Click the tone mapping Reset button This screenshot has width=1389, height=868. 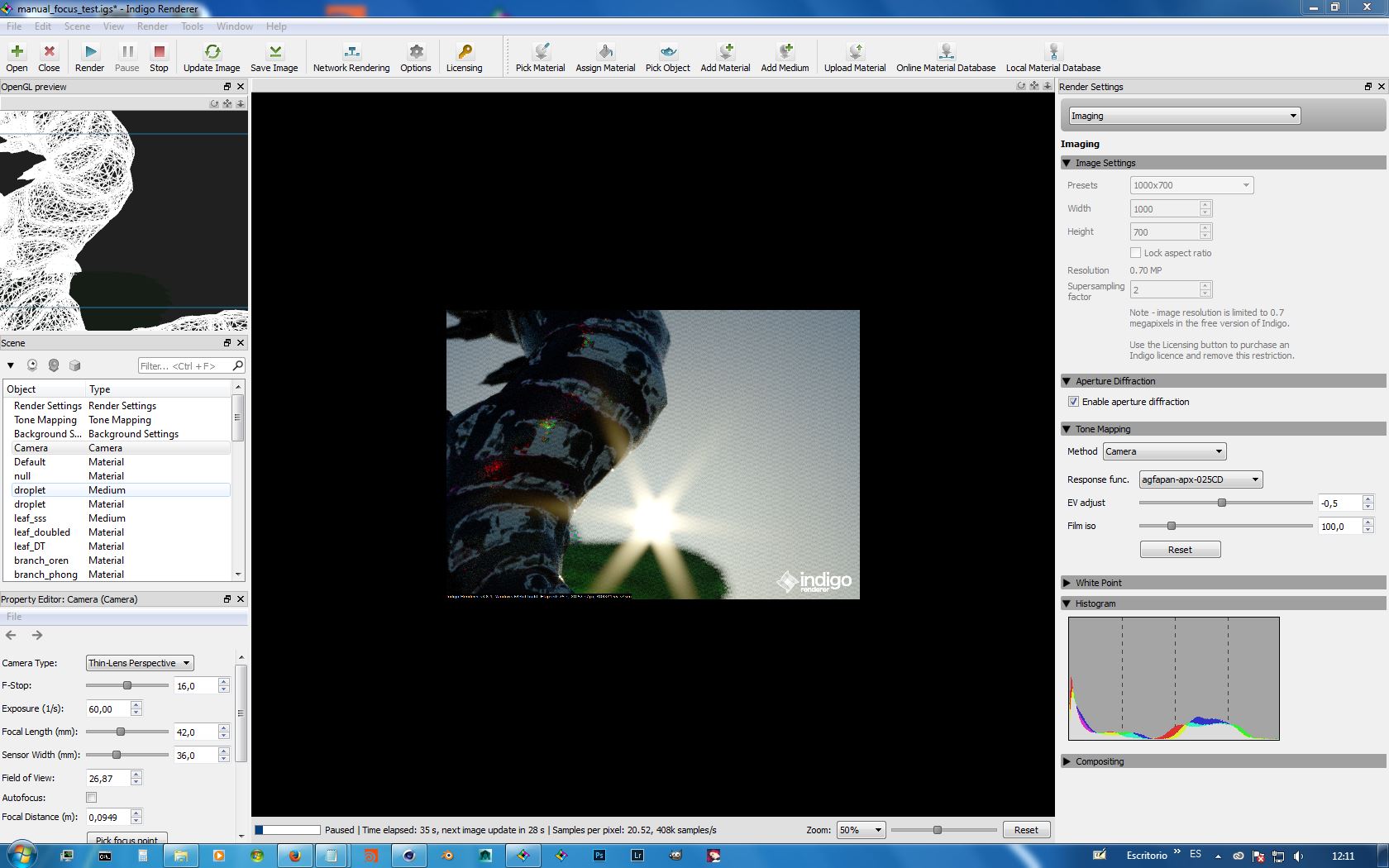[1180, 550]
